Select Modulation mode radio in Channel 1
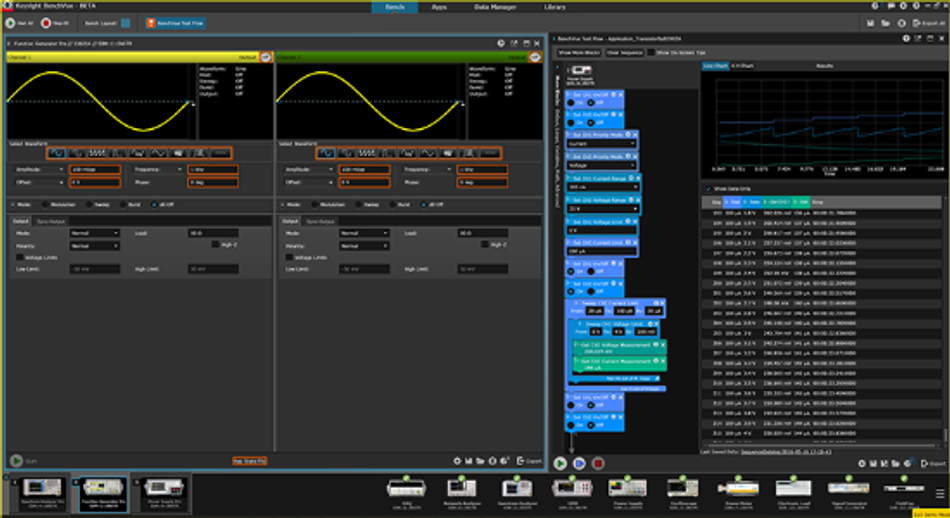Viewport: 950px width, 518px height. coord(45,205)
